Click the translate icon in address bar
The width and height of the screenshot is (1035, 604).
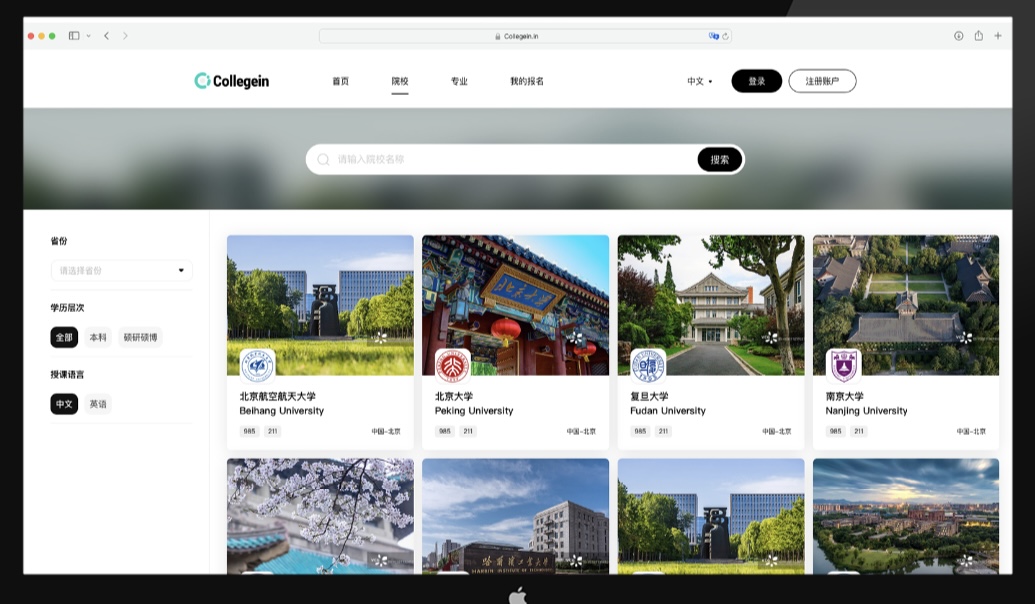pyautogui.click(x=714, y=36)
